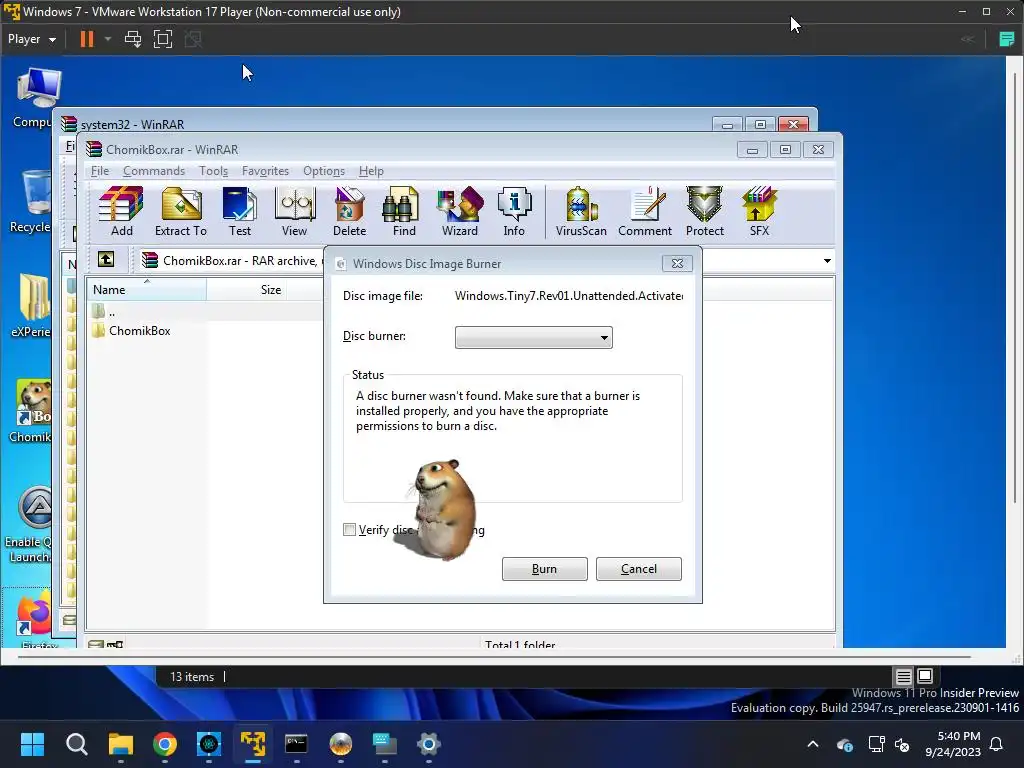This screenshot has width=1024, height=768.
Task: Open the File menu in ChomikBox.rar WinRAR
Action: (100, 170)
